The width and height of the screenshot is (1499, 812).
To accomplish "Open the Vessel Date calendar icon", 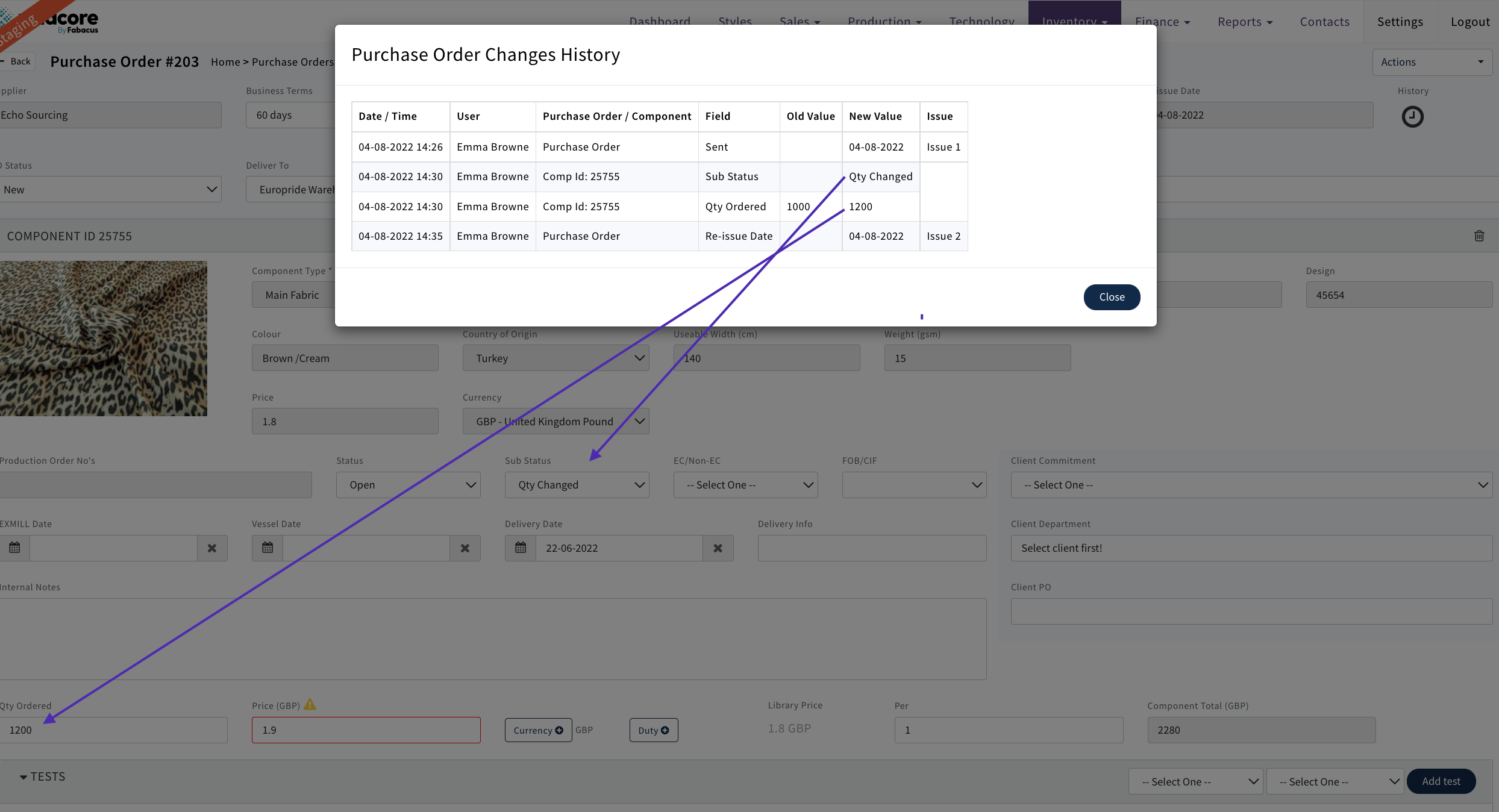I will click(268, 548).
